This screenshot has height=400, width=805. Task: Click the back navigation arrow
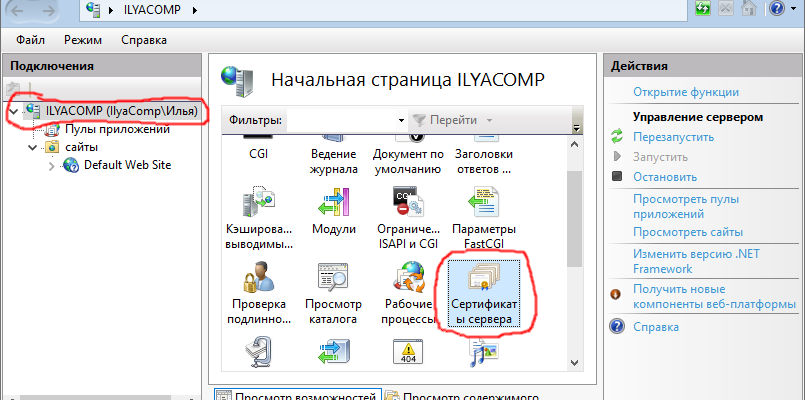click(x=17, y=11)
